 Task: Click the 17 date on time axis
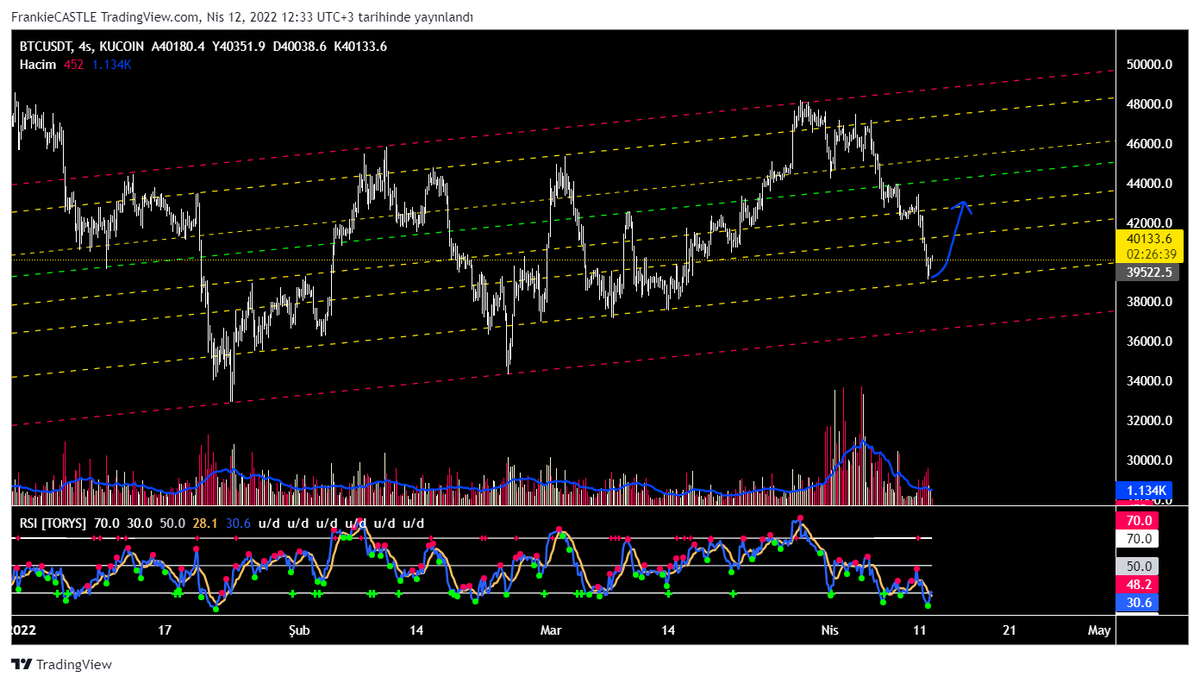point(166,631)
